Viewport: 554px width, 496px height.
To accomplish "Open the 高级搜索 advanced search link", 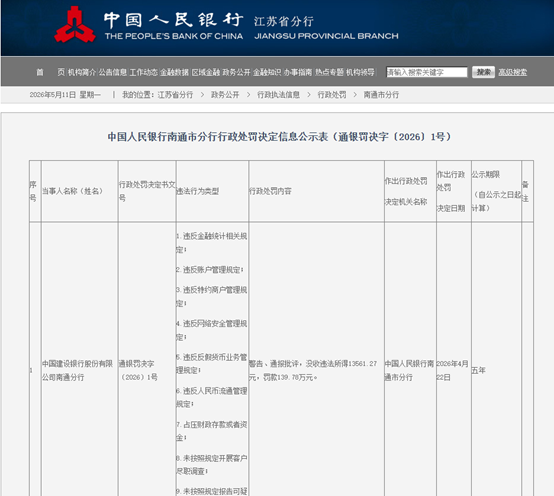I will [x=513, y=72].
